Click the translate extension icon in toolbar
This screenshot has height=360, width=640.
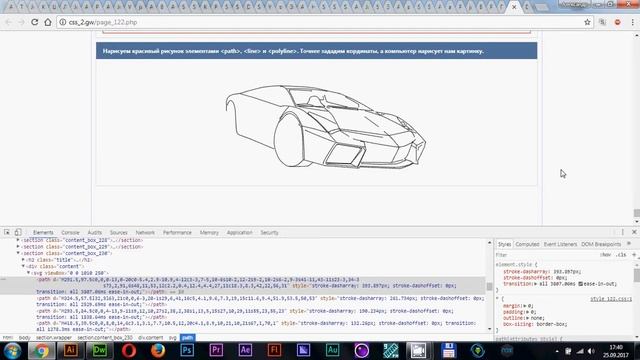[x=602, y=22]
